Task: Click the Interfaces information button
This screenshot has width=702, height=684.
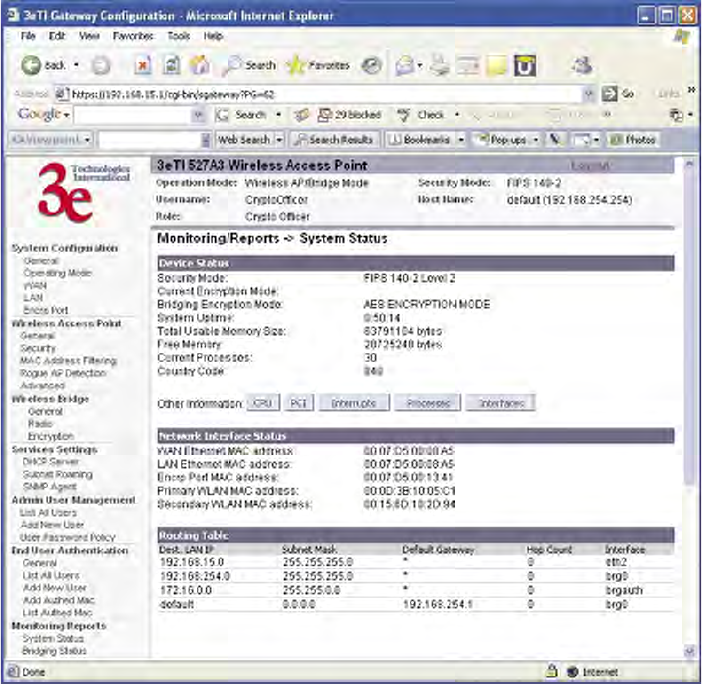Action: tap(498, 404)
